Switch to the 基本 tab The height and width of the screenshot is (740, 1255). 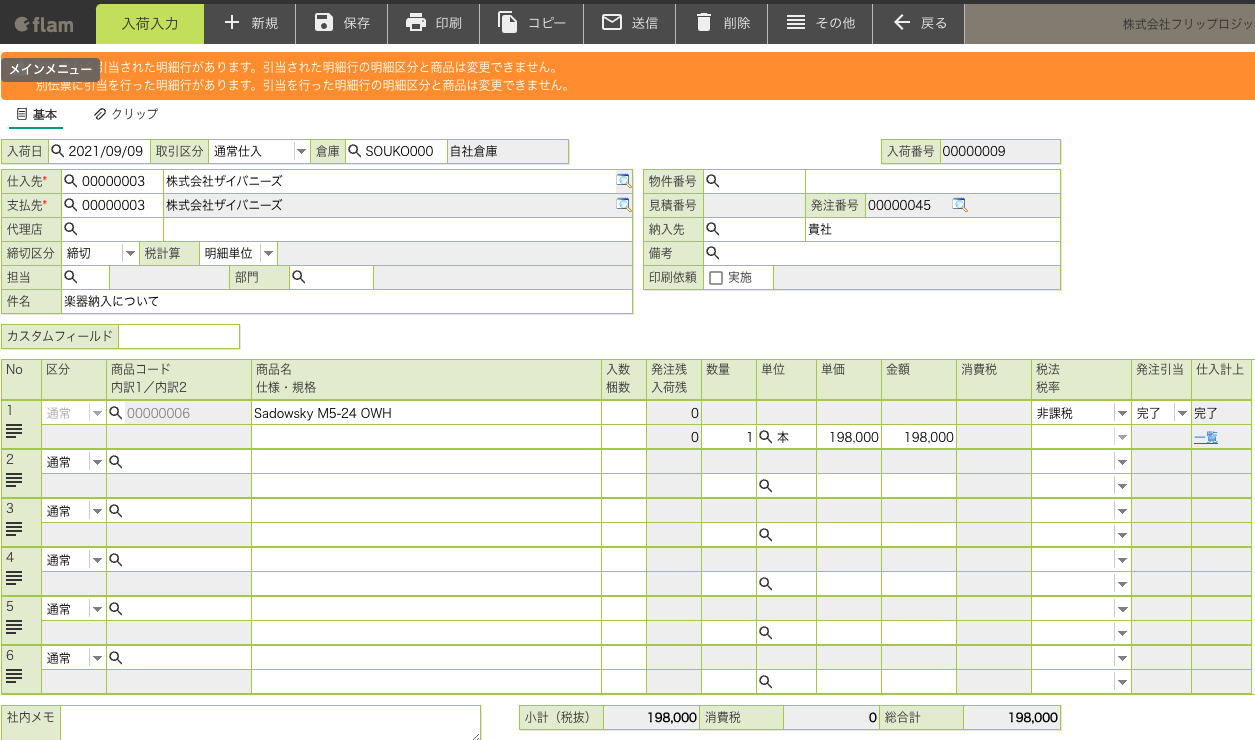tap(37, 115)
